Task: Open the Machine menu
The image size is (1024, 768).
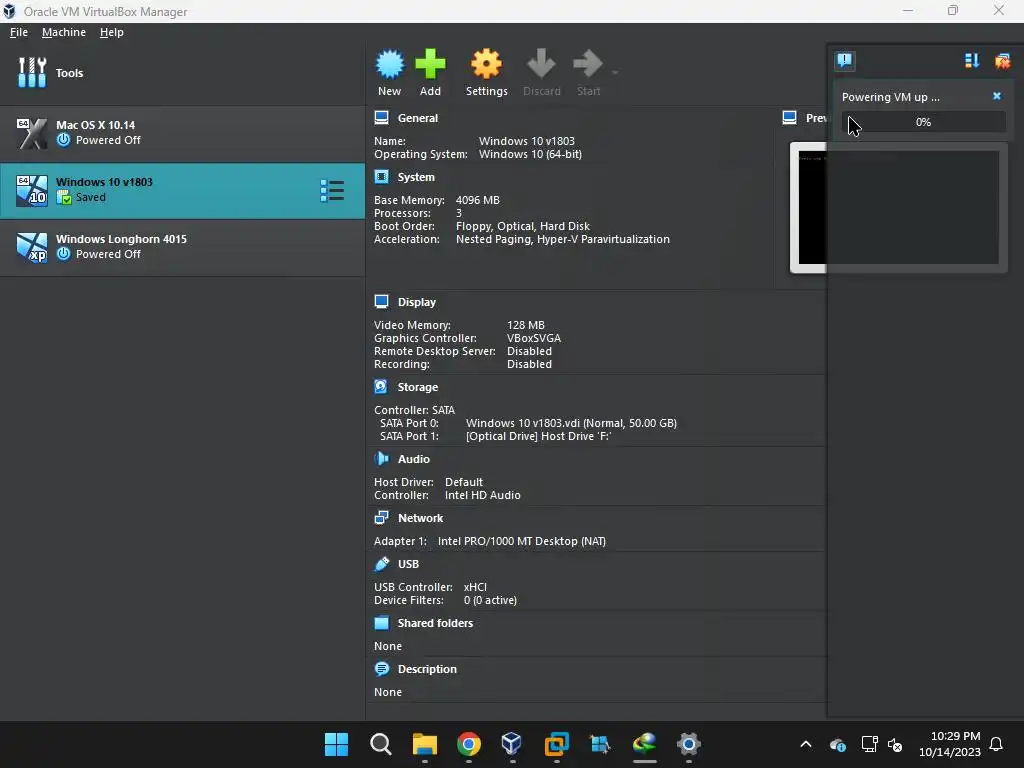Action: pos(63,32)
